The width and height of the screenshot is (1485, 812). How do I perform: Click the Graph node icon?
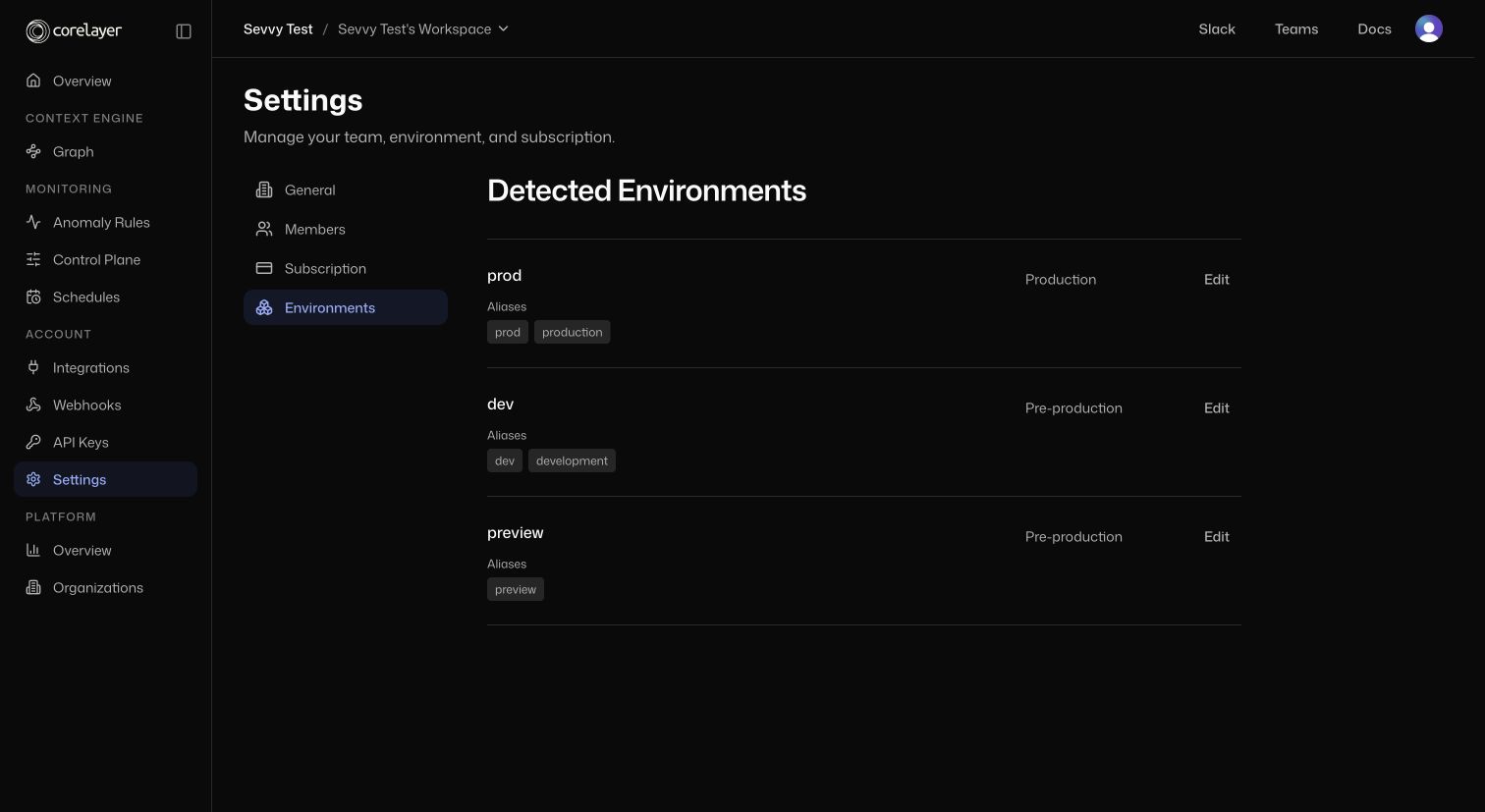click(x=33, y=151)
